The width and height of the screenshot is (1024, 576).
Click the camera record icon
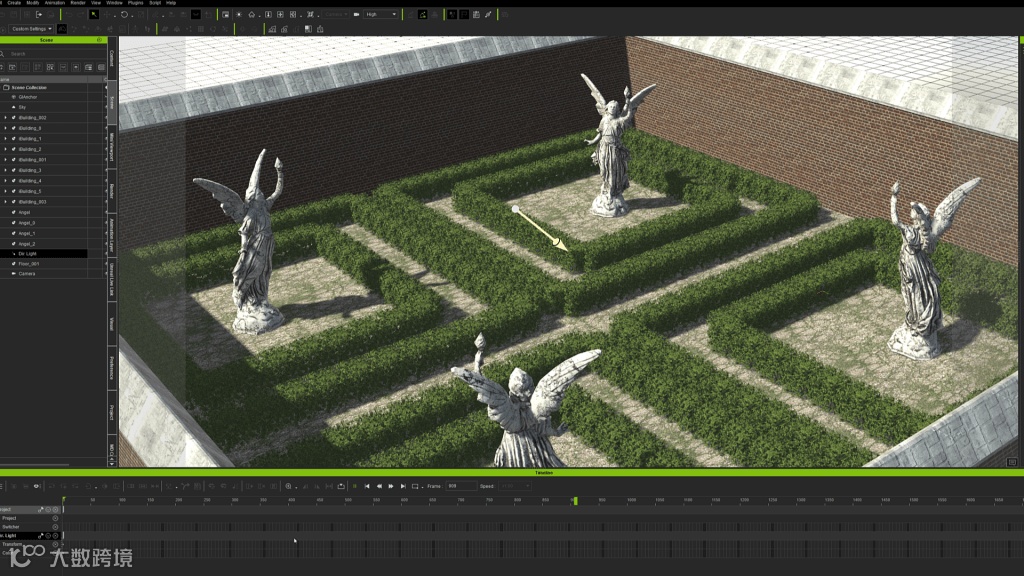356,14
